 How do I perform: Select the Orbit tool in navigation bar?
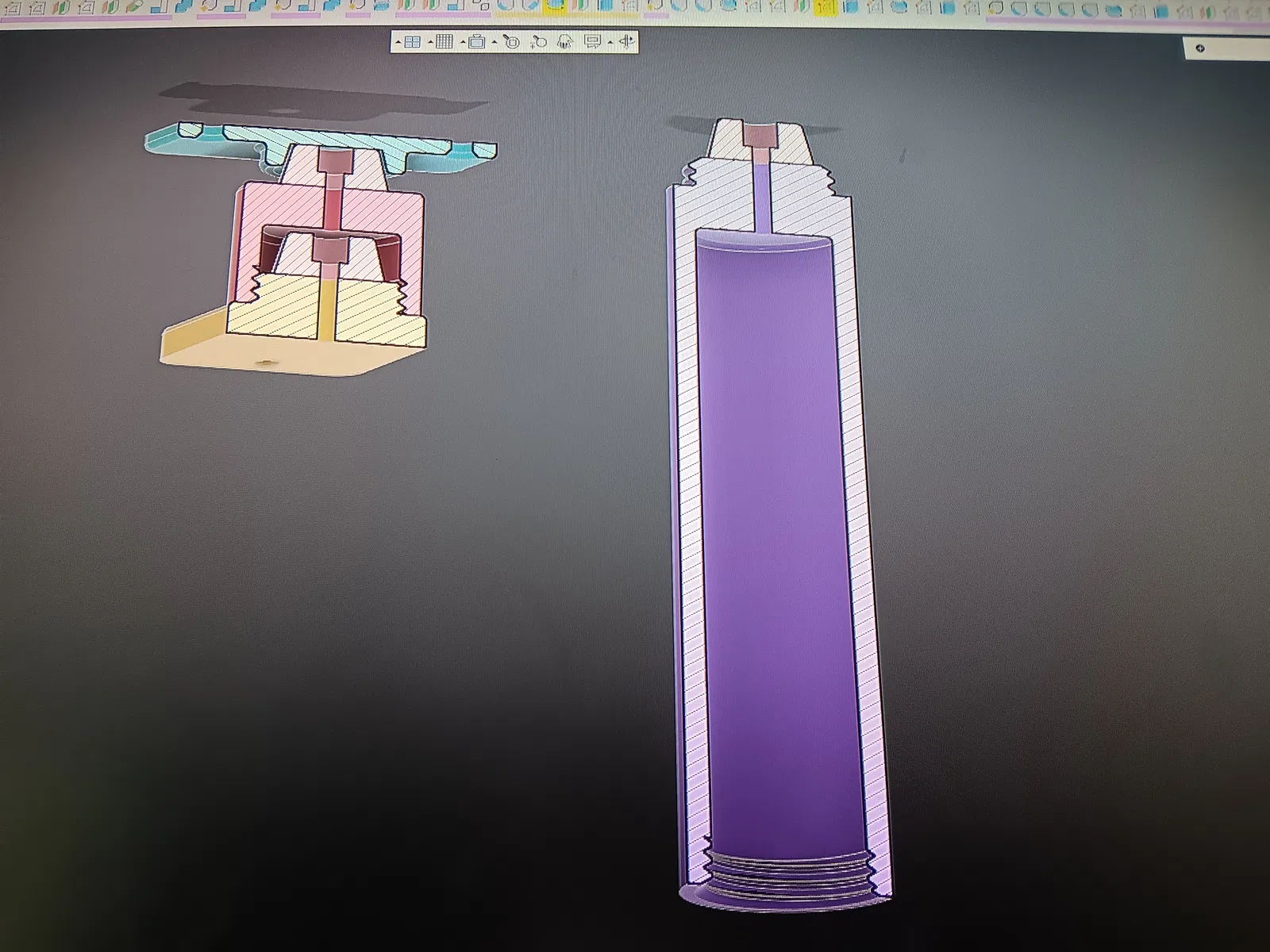[x=627, y=42]
